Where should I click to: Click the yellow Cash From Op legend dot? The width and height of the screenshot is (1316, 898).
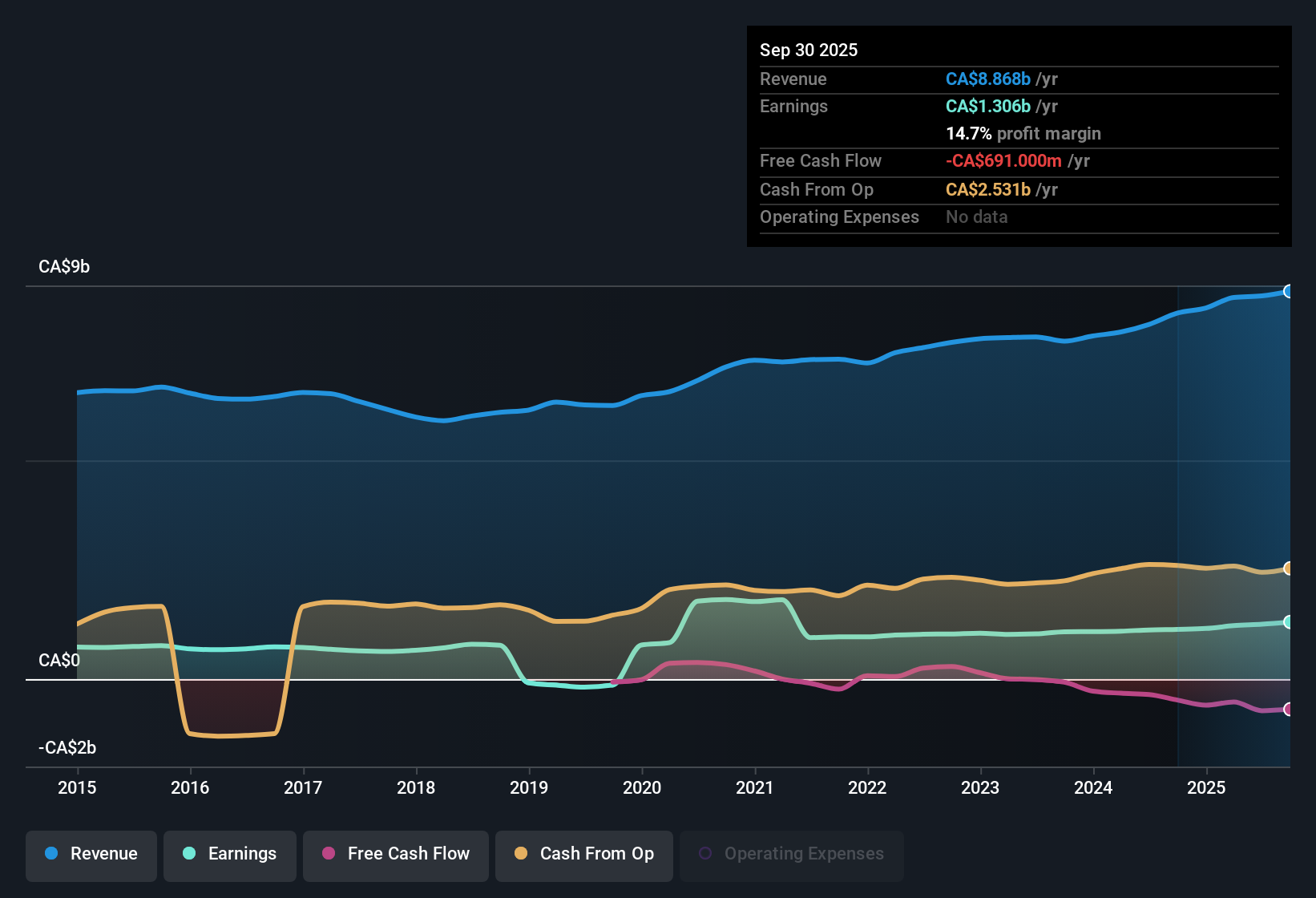click(x=521, y=855)
